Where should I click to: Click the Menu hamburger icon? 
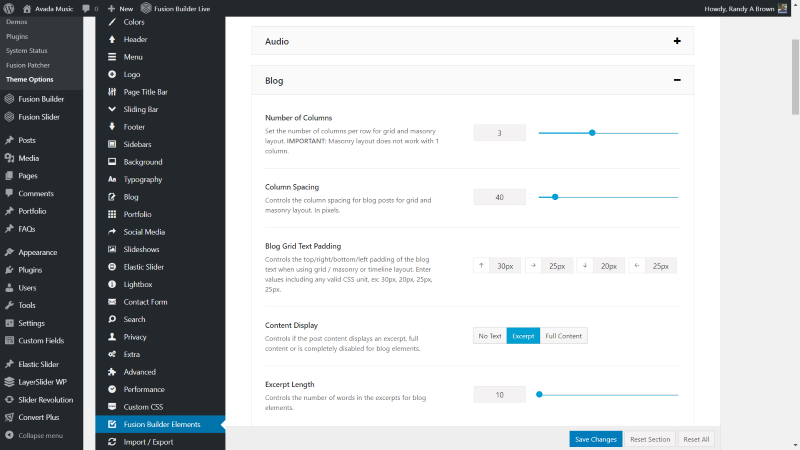(112, 57)
